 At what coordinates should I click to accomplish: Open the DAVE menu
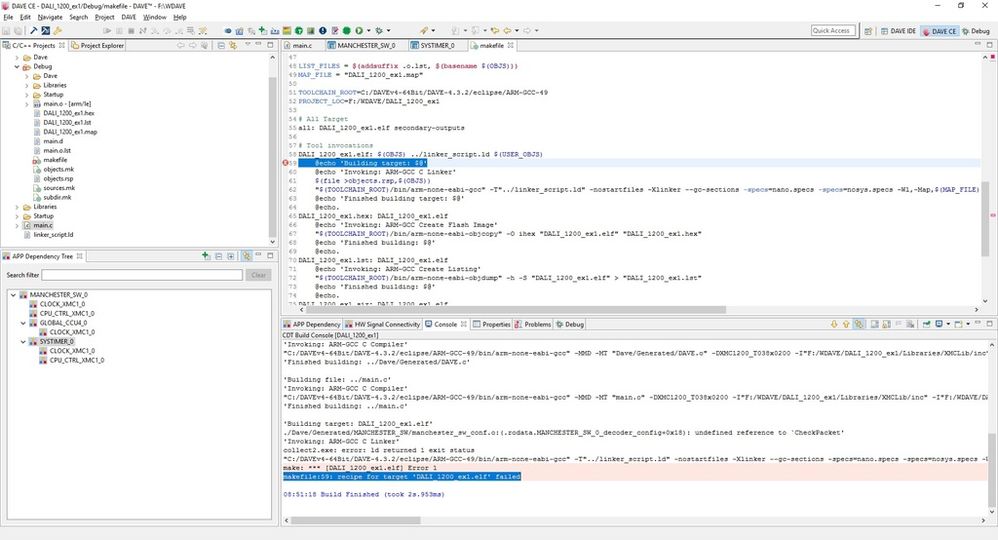[x=129, y=17]
